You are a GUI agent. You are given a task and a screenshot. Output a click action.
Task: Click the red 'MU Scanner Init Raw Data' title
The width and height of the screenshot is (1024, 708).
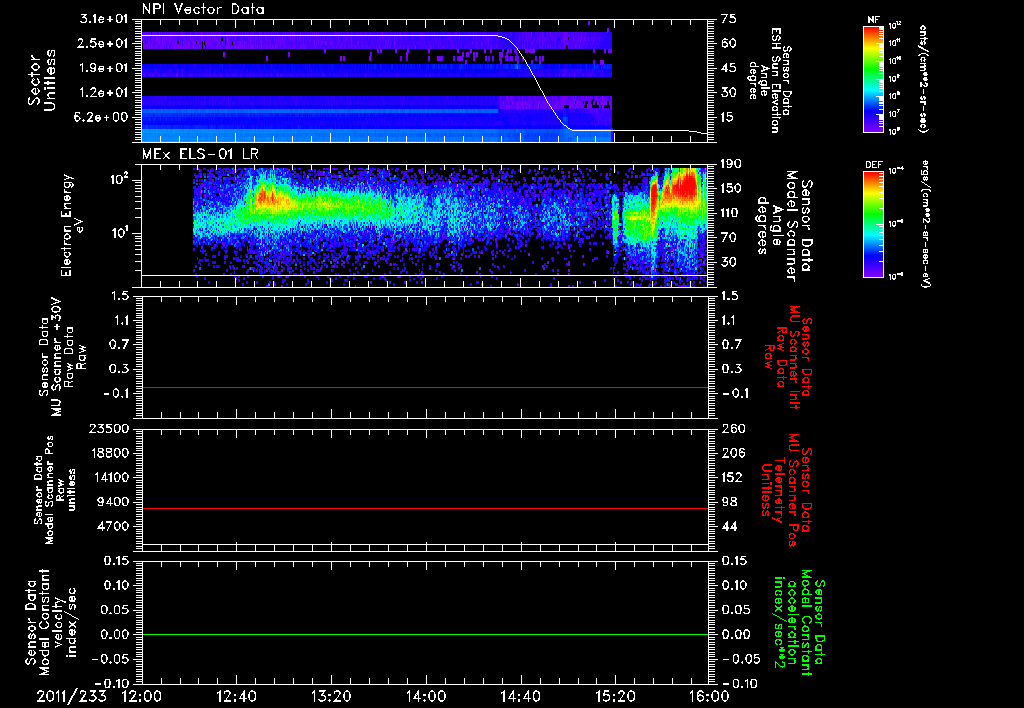point(786,357)
